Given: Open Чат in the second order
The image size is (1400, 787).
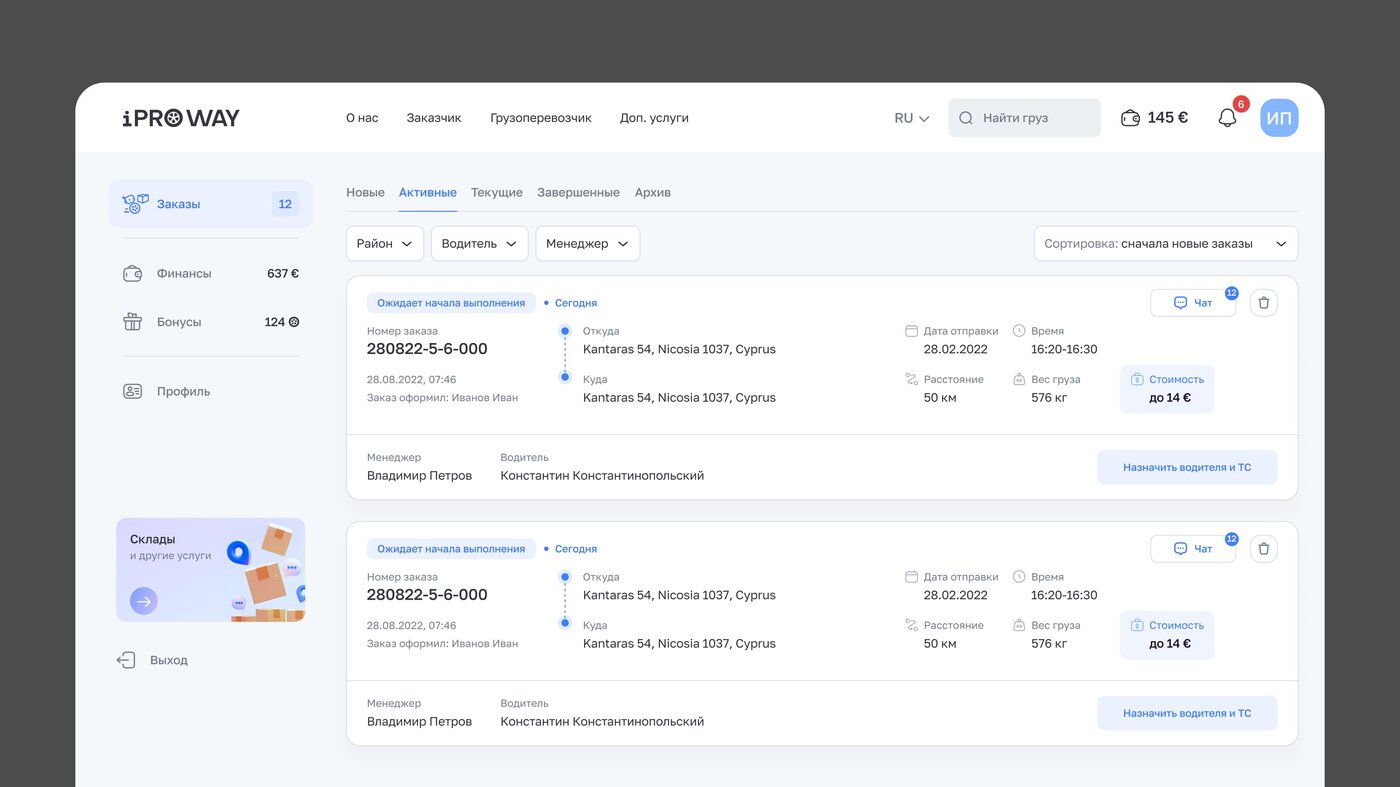Looking at the screenshot, I should [1193, 549].
